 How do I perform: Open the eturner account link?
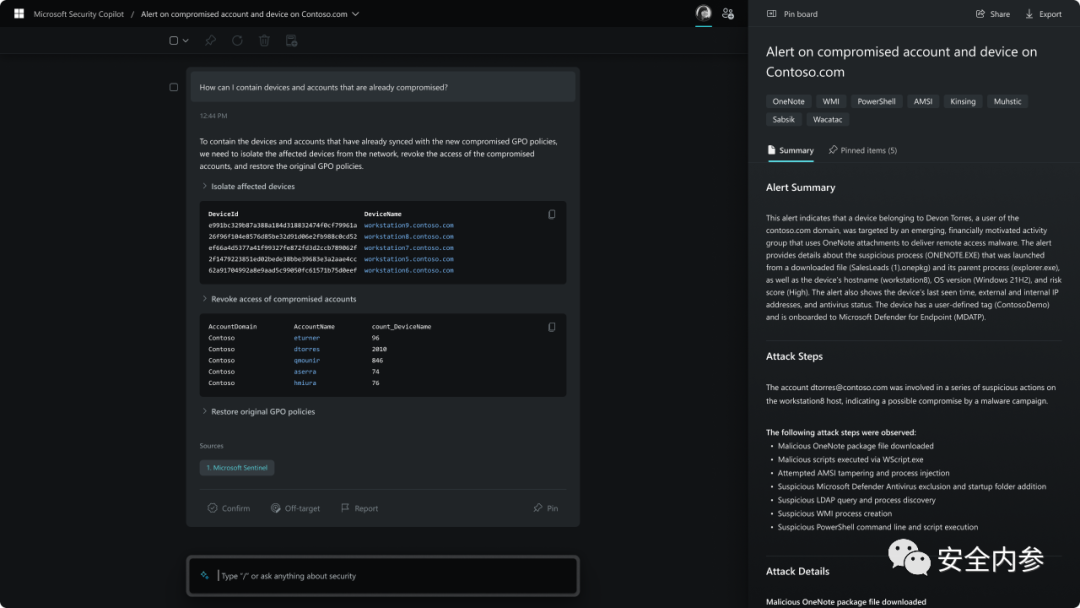(x=307, y=338)
